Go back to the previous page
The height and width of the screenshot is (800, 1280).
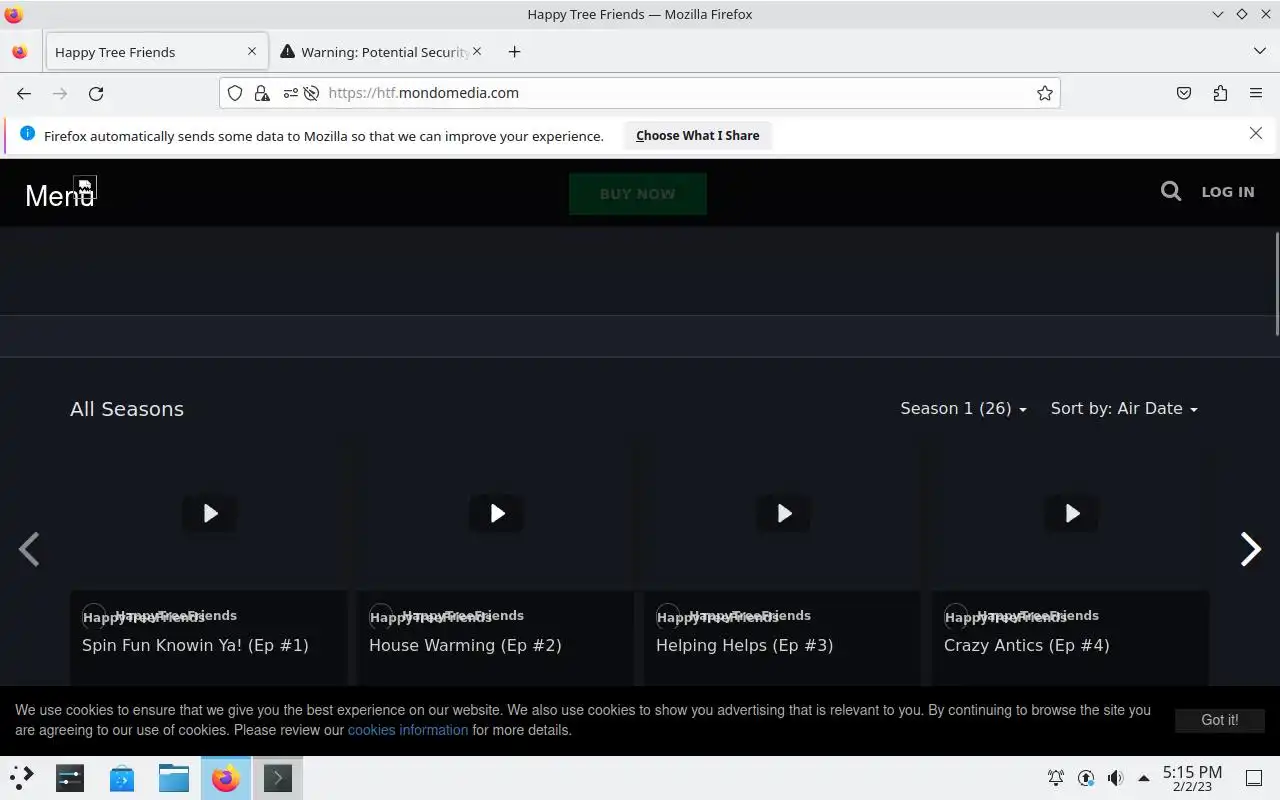pos(24,93)
